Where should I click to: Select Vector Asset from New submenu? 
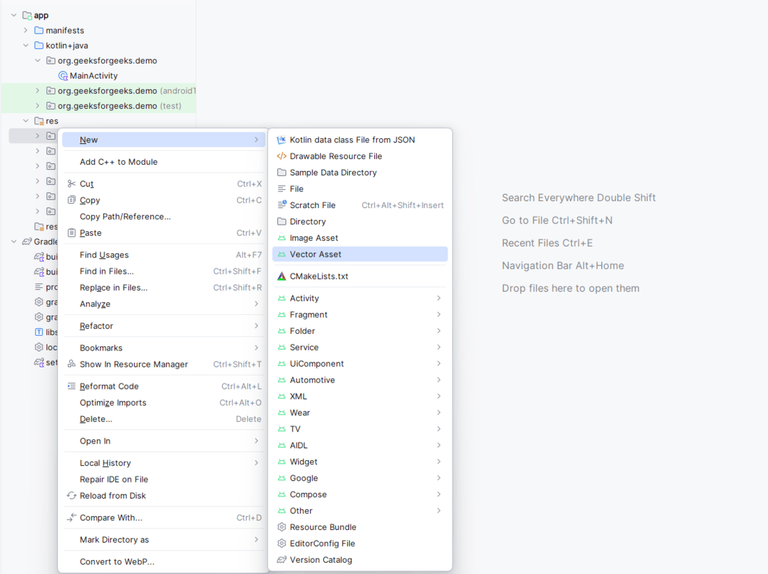pyautogui.click(x=360, y=254)
